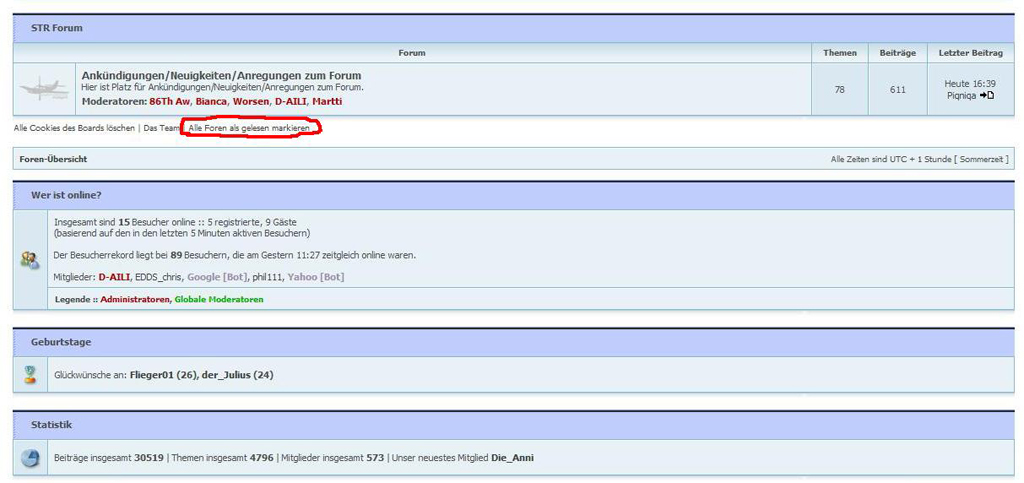Click the Themen column header
The width and height of the screenshot is (1024, 483).
pyautogui.click(x=839, y=53)
